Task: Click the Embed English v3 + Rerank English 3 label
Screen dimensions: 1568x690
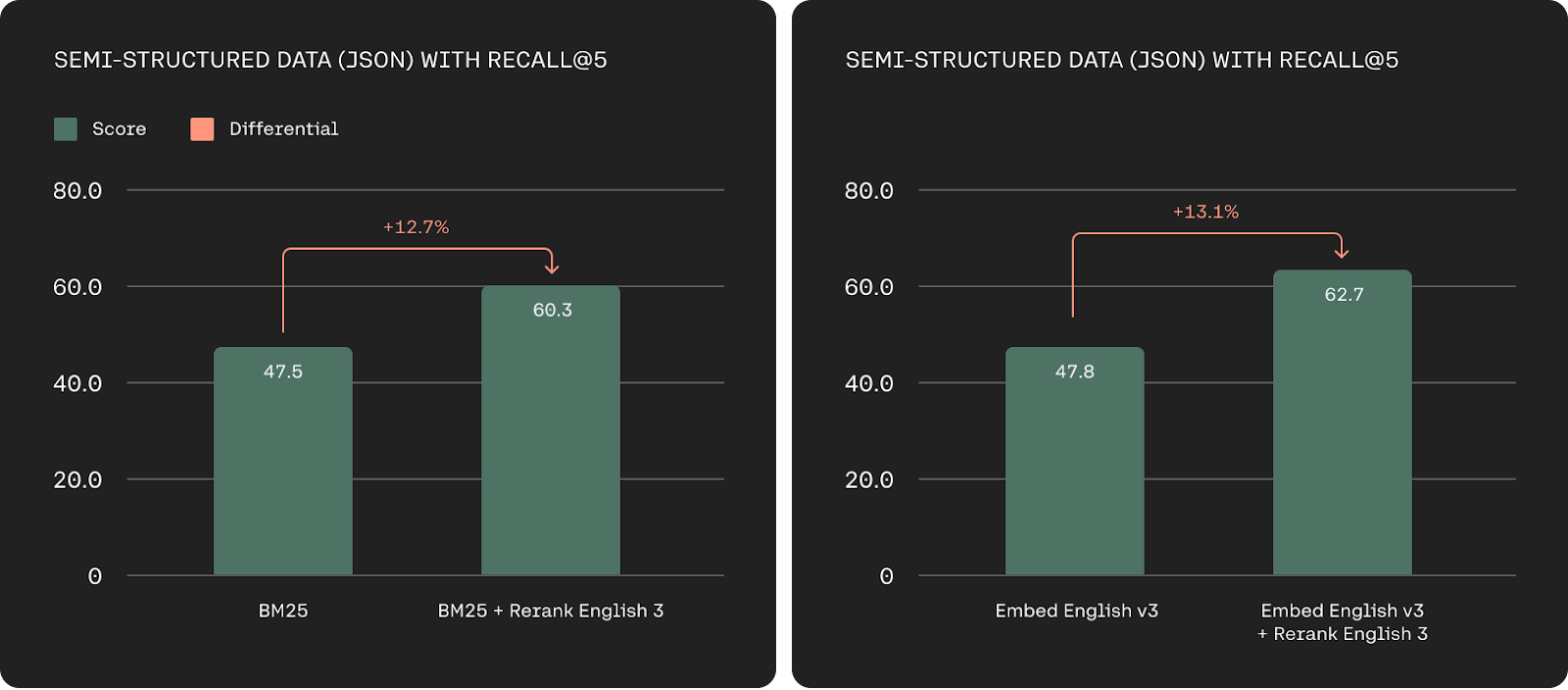Action: pos(1343,622)
